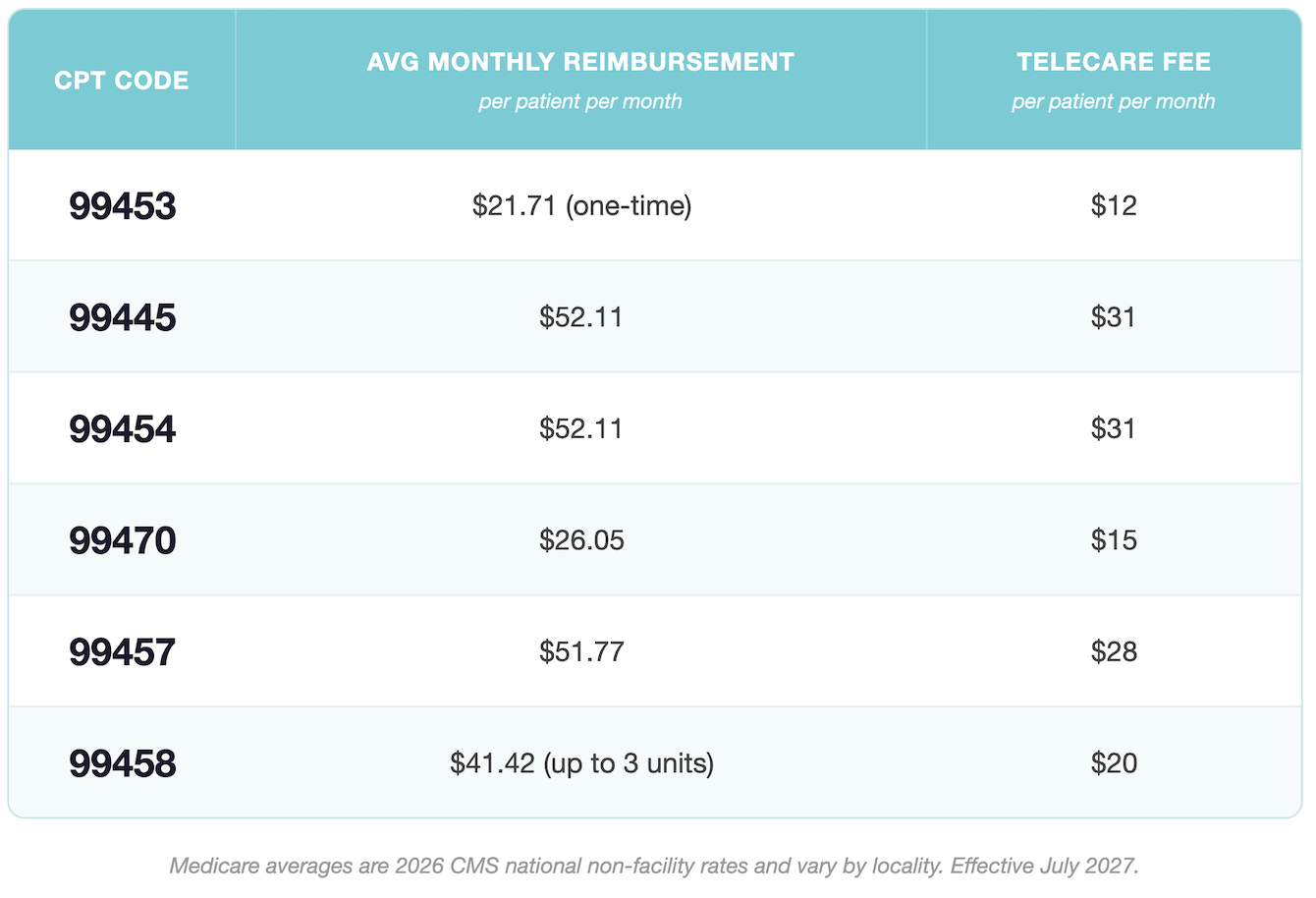Click the $15 telecare fee

pos(1114,540)
